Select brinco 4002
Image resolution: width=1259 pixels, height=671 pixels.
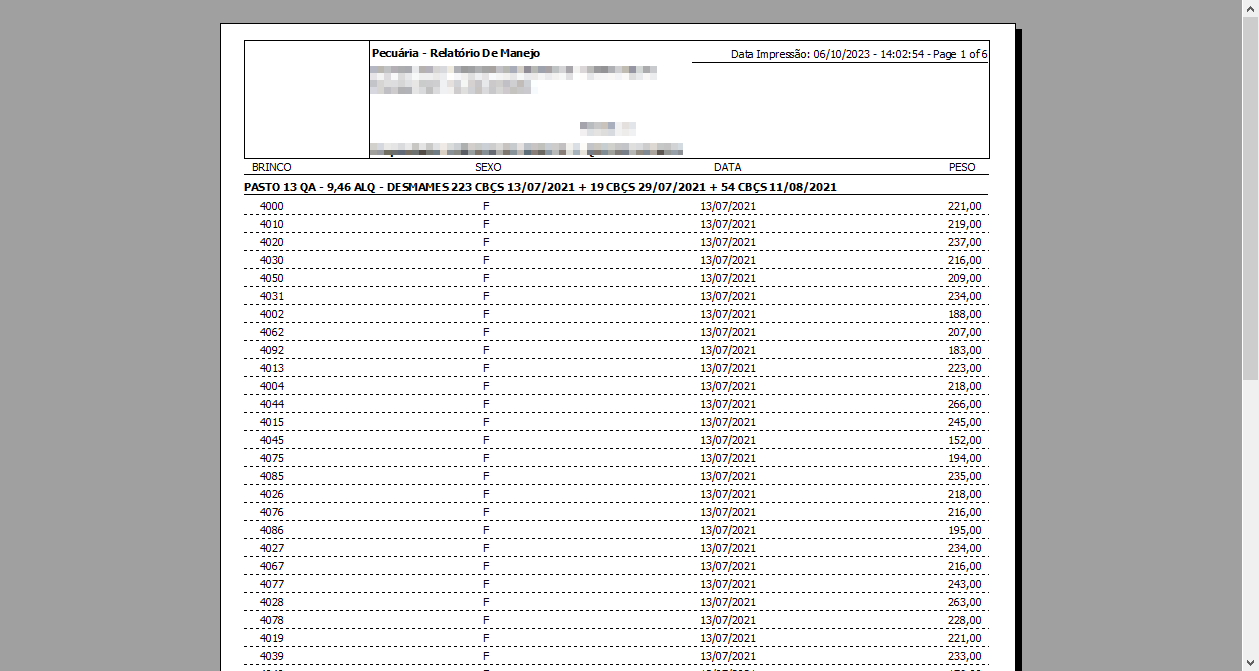(272, 314)
